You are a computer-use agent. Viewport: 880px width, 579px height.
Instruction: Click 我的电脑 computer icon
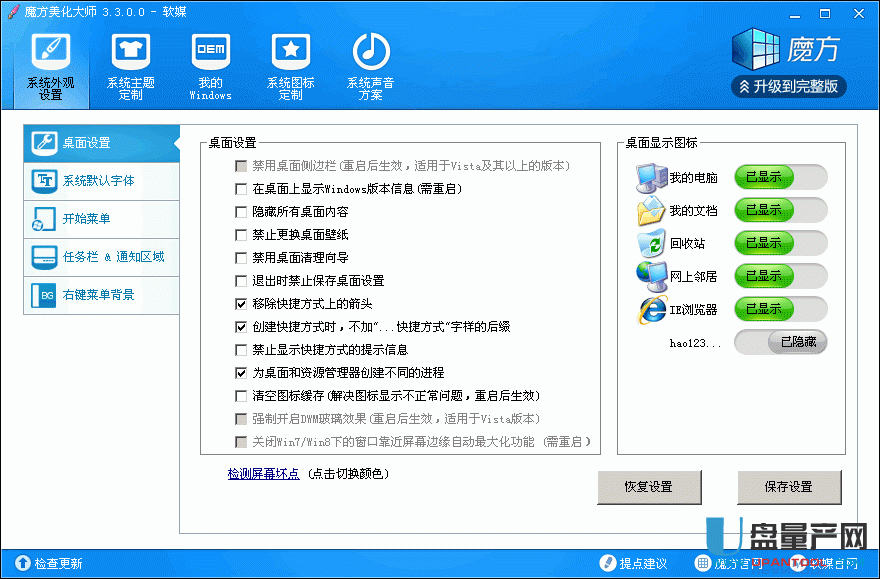[x=651, y=178]
